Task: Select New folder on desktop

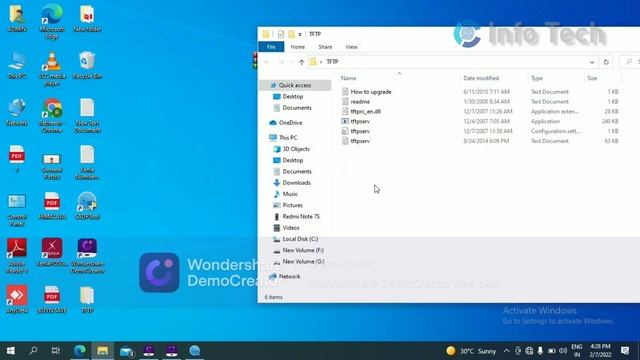Action: 87,18
